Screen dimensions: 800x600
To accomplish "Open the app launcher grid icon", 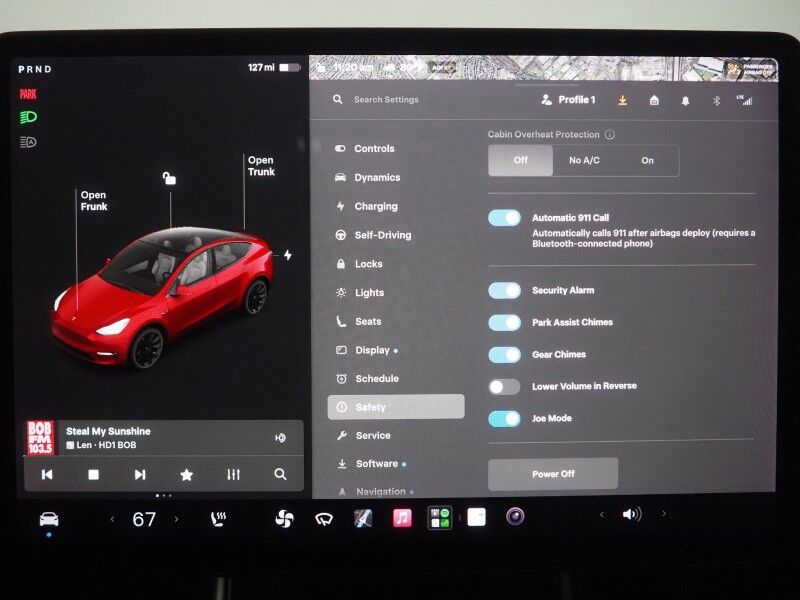I will point(440,518).
